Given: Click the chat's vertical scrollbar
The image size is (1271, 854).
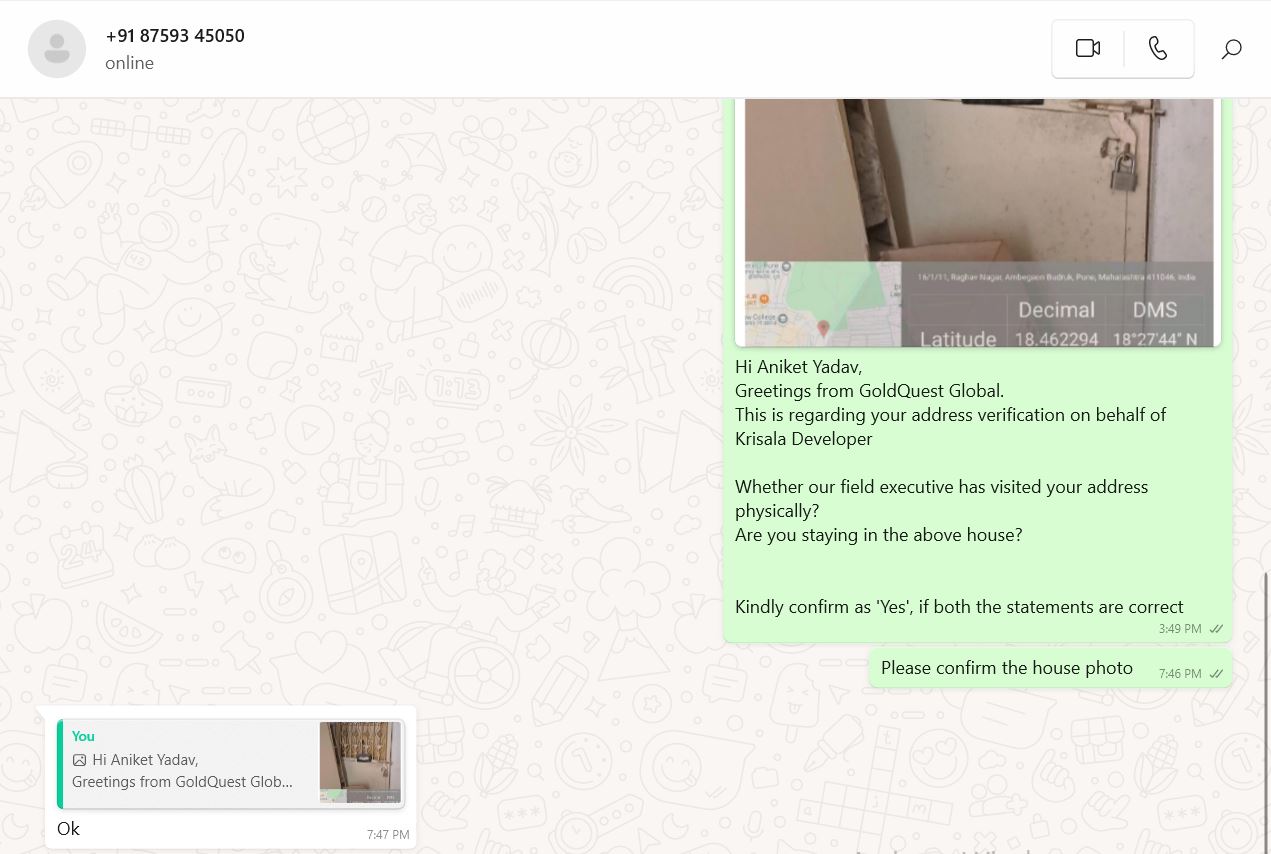Looking at the screenshot, I should pyautogui.click(x=1266, y=700).
